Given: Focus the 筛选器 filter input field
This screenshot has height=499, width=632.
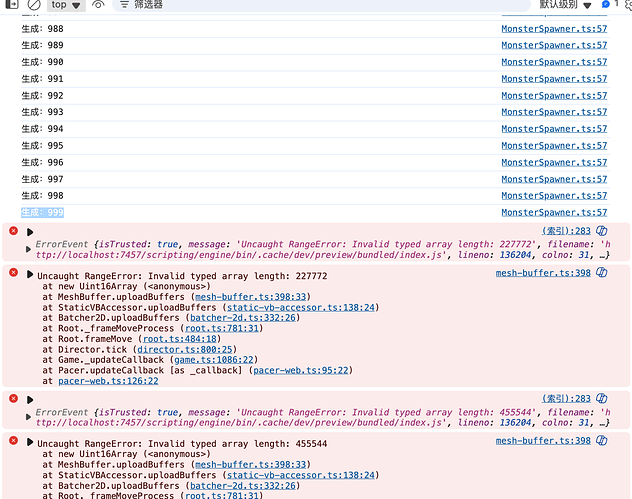Looking at the screenshot, I should pos(321,5).
